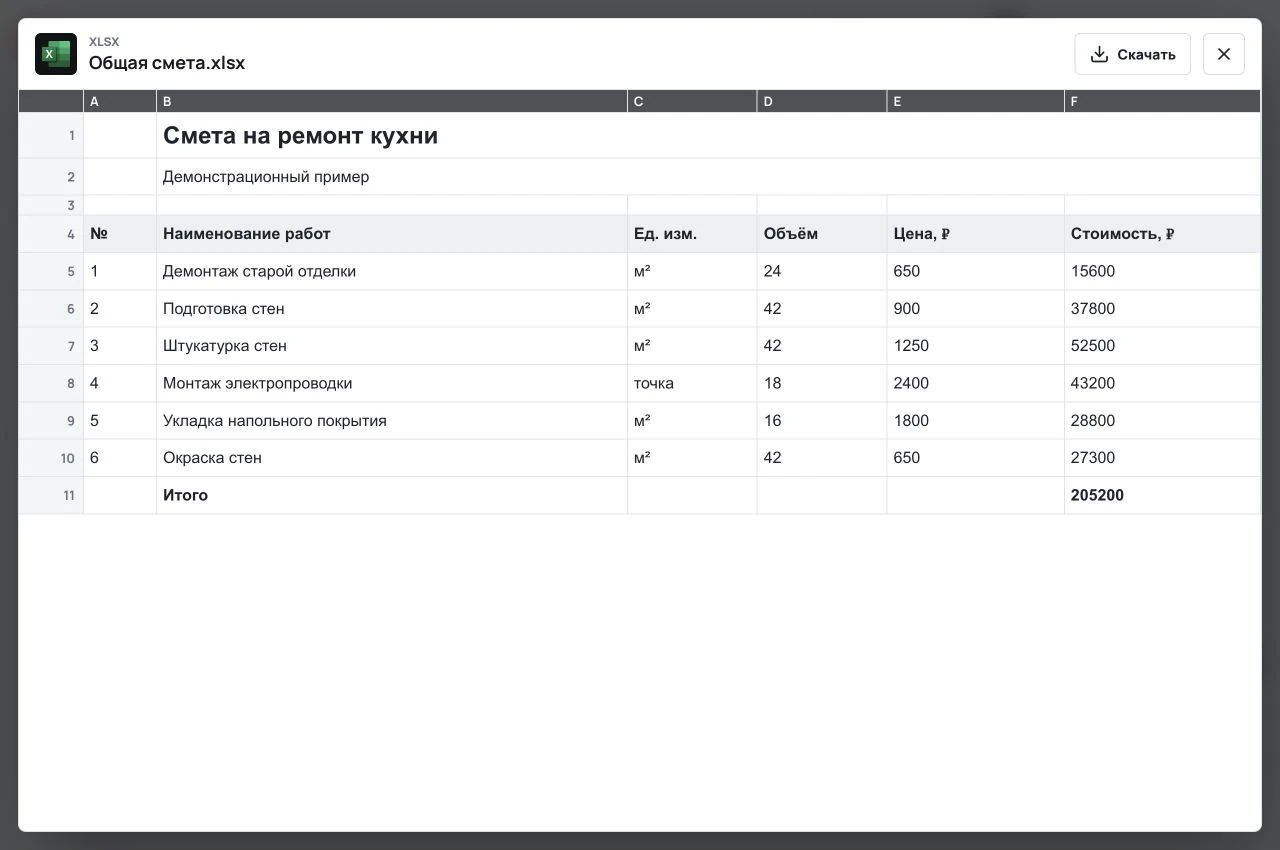This screenshot has height=850, width=1280.
Task: Select the 'Подготовка стен' cell
Action: coord(392,309)
